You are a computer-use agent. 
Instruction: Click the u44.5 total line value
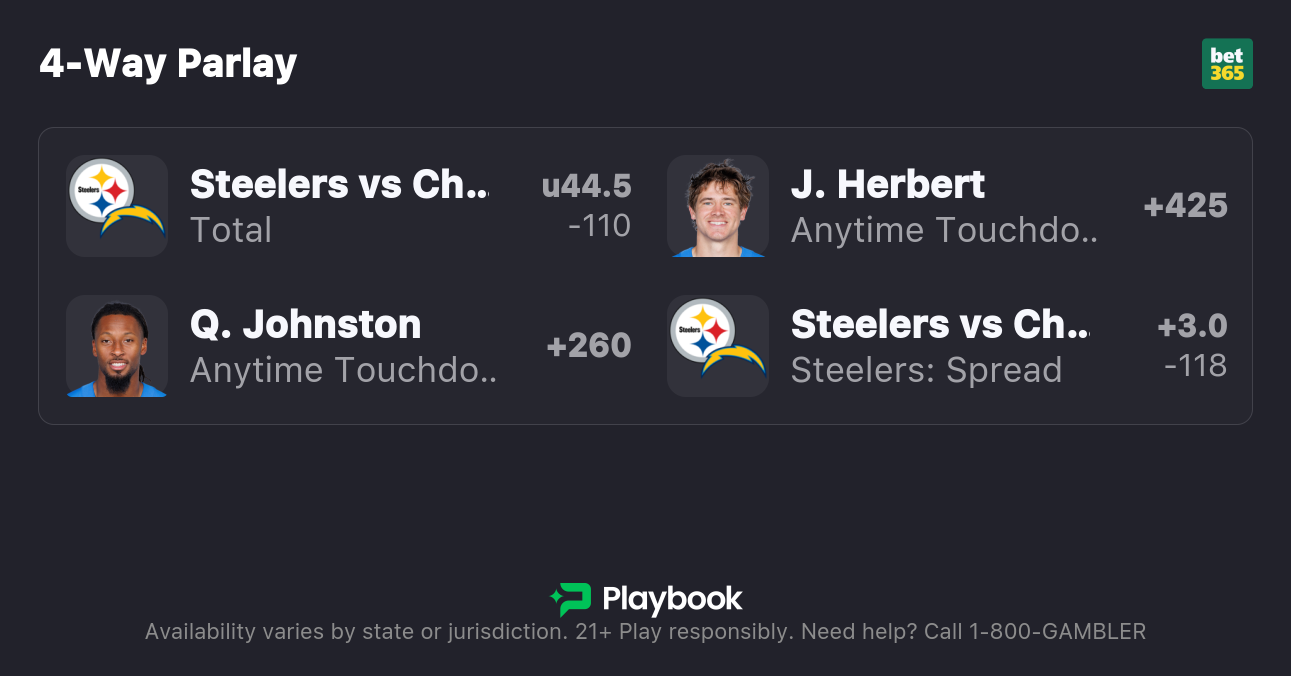pos(587,186)
